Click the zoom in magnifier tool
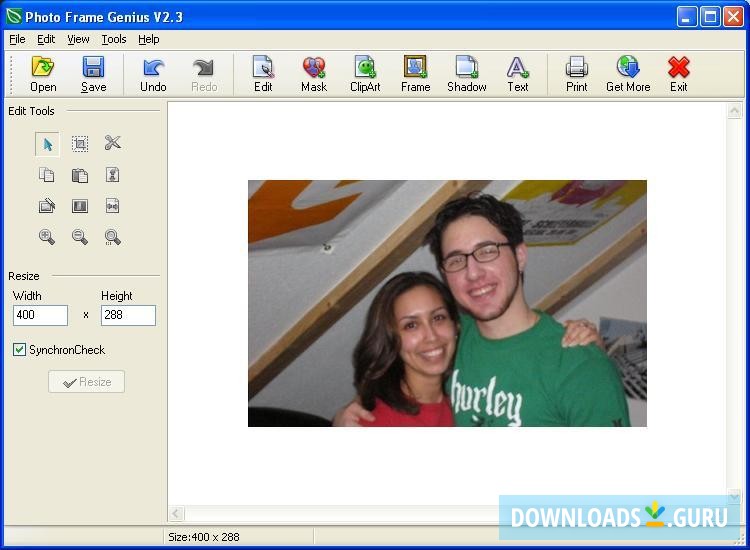Screen dimensions: 750x550 click(x=47, y=237)
